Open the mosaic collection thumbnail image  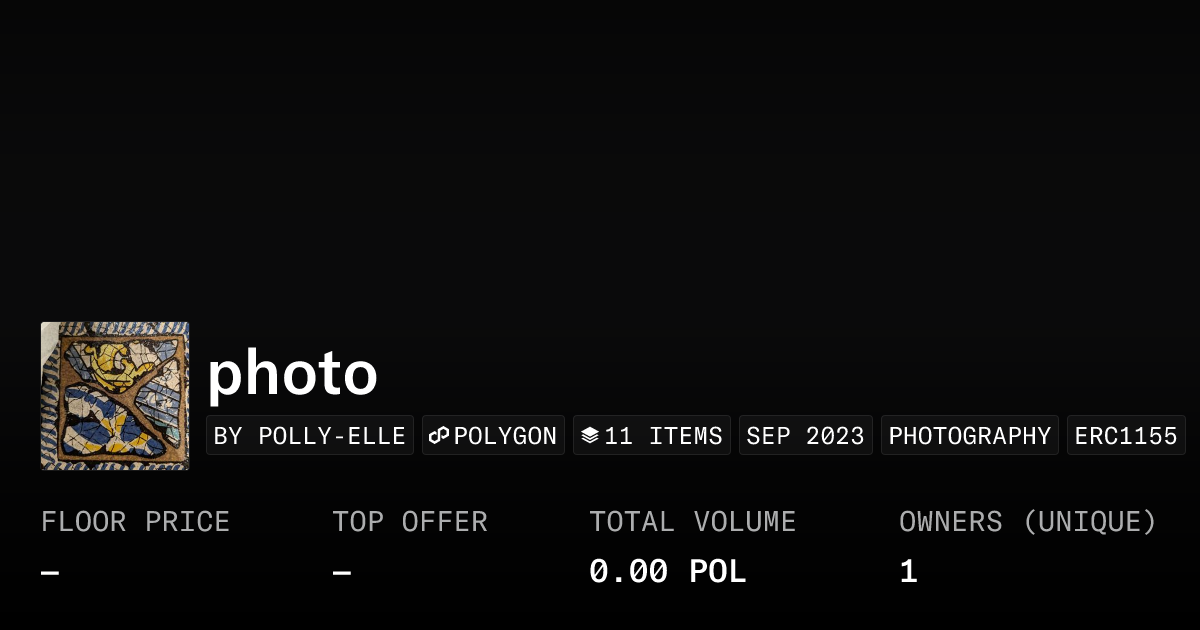[115, 396]
